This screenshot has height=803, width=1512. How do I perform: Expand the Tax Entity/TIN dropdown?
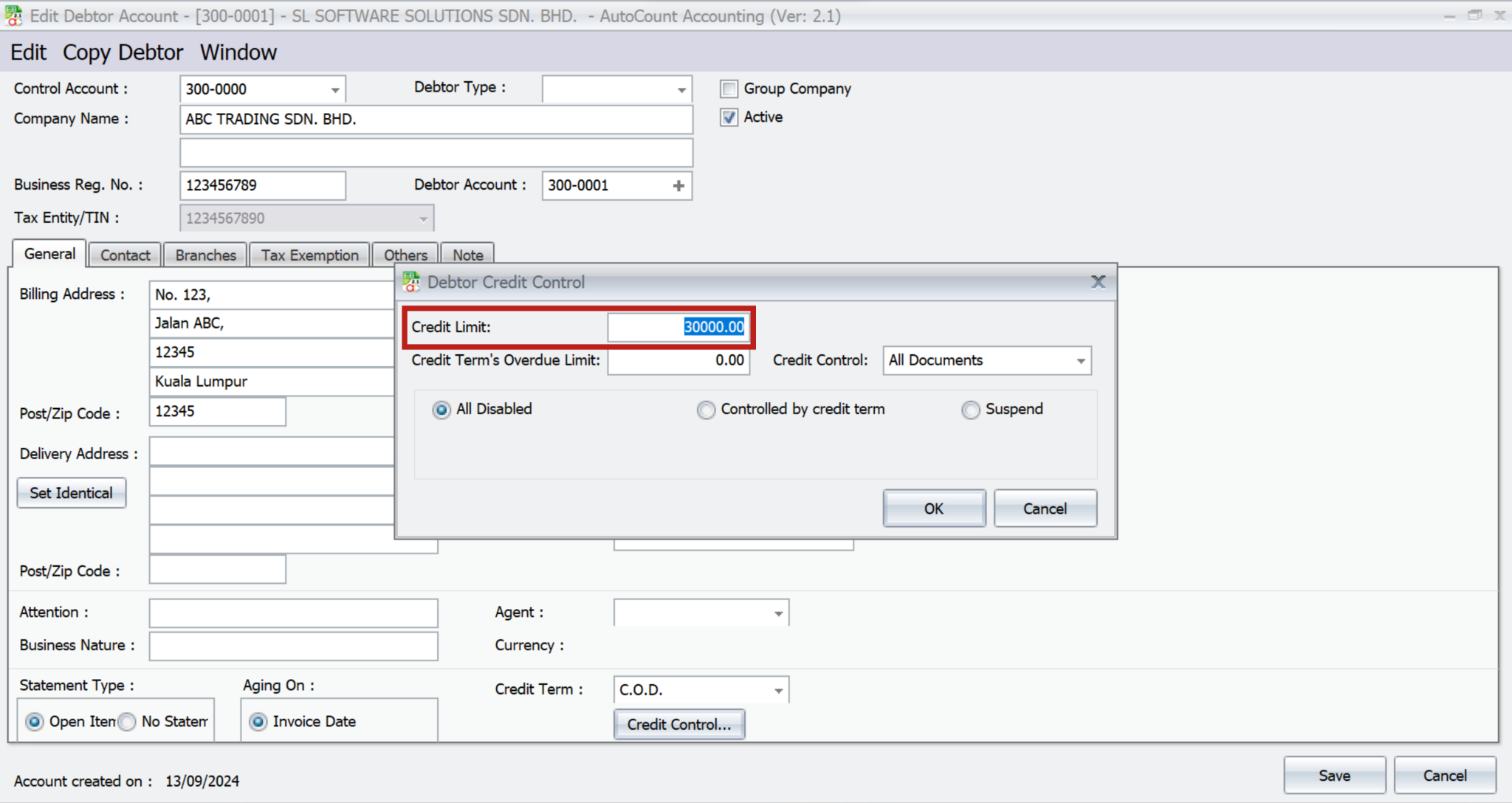(x=423, y=218)
